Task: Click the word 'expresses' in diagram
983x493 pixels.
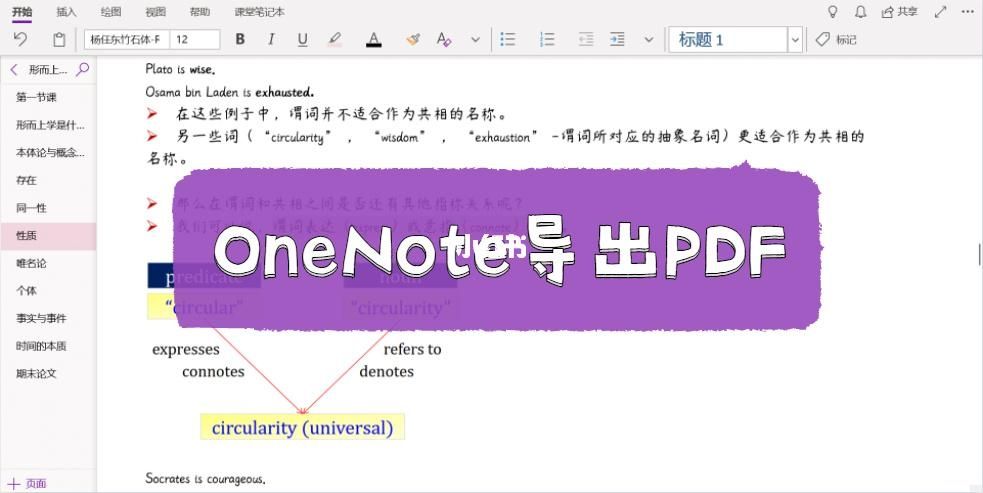Action: [x=186, y=349]
